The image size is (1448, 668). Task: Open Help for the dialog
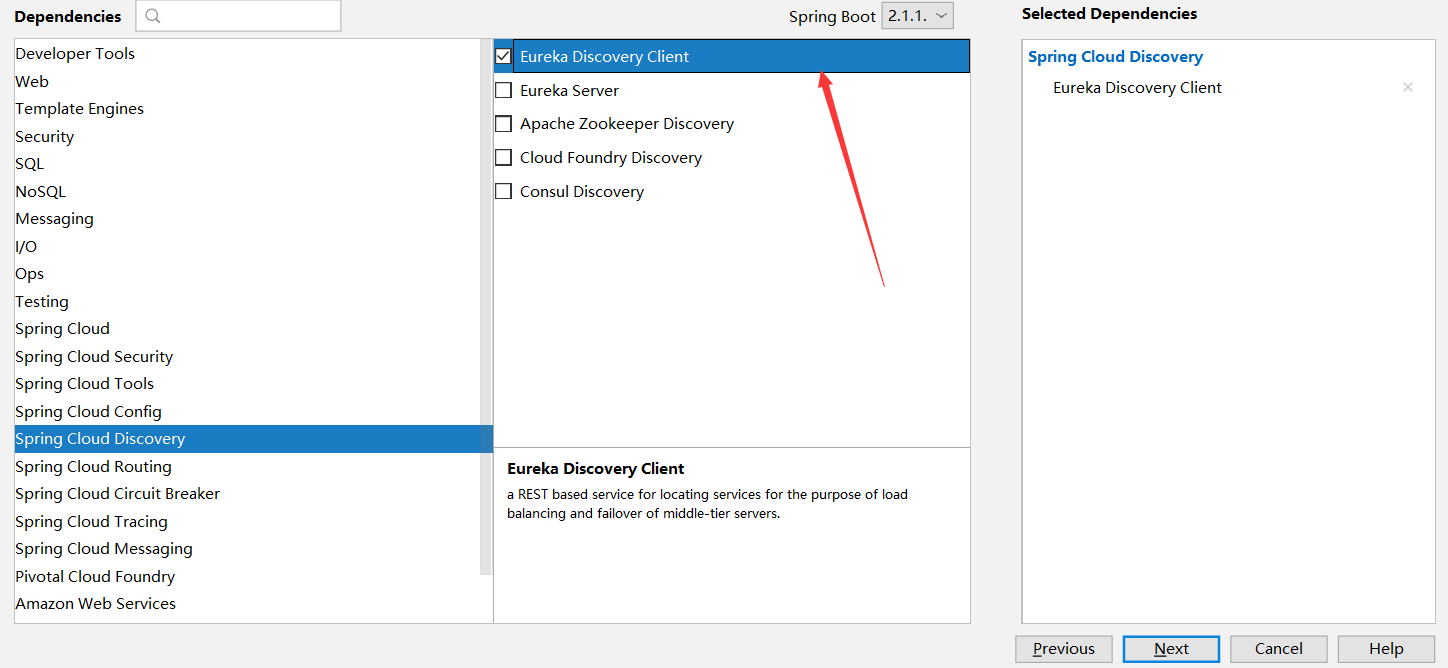pos(1386,649)
